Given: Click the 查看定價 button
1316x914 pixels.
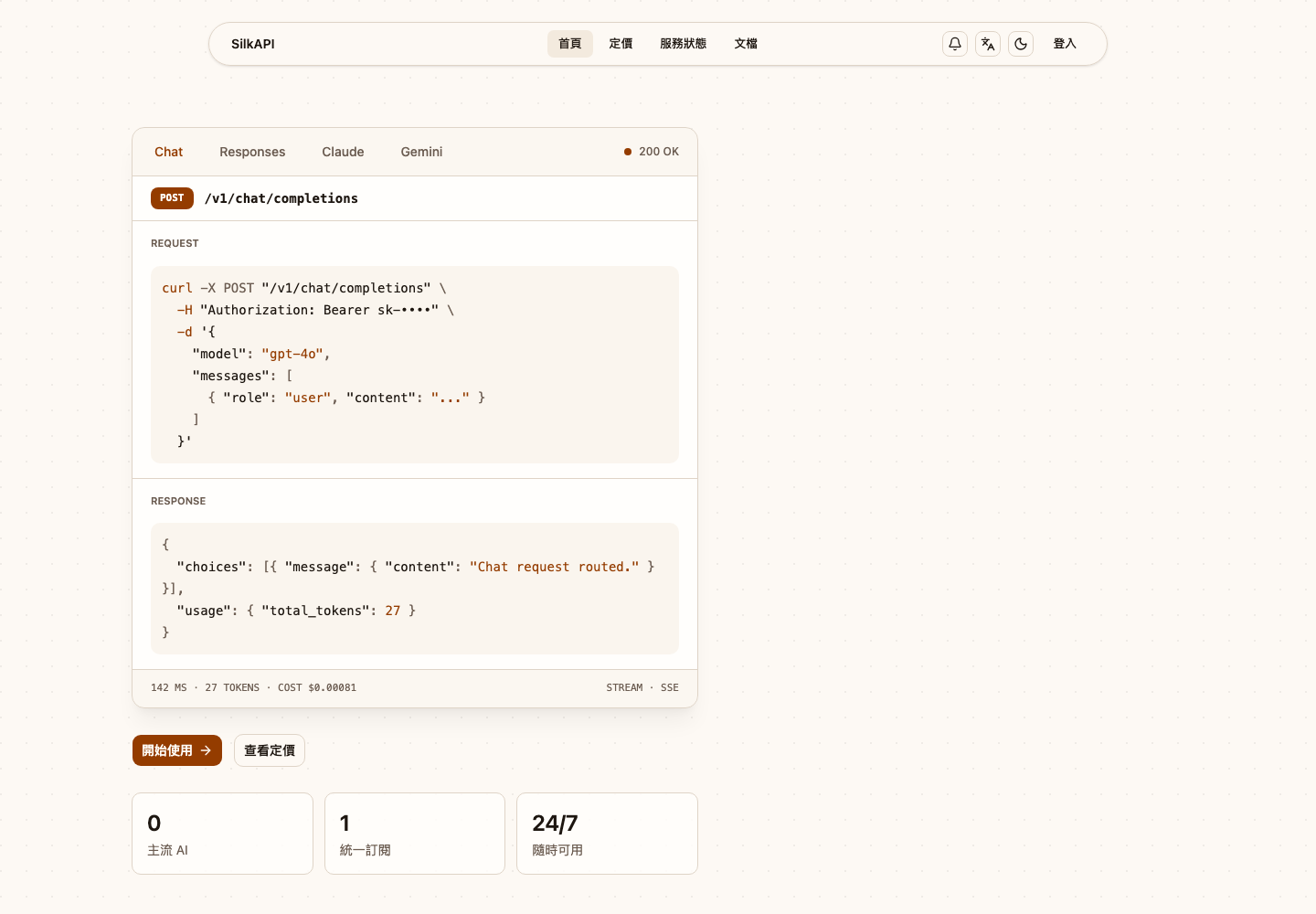Looking at the screenshot, I should pos(270,750).
